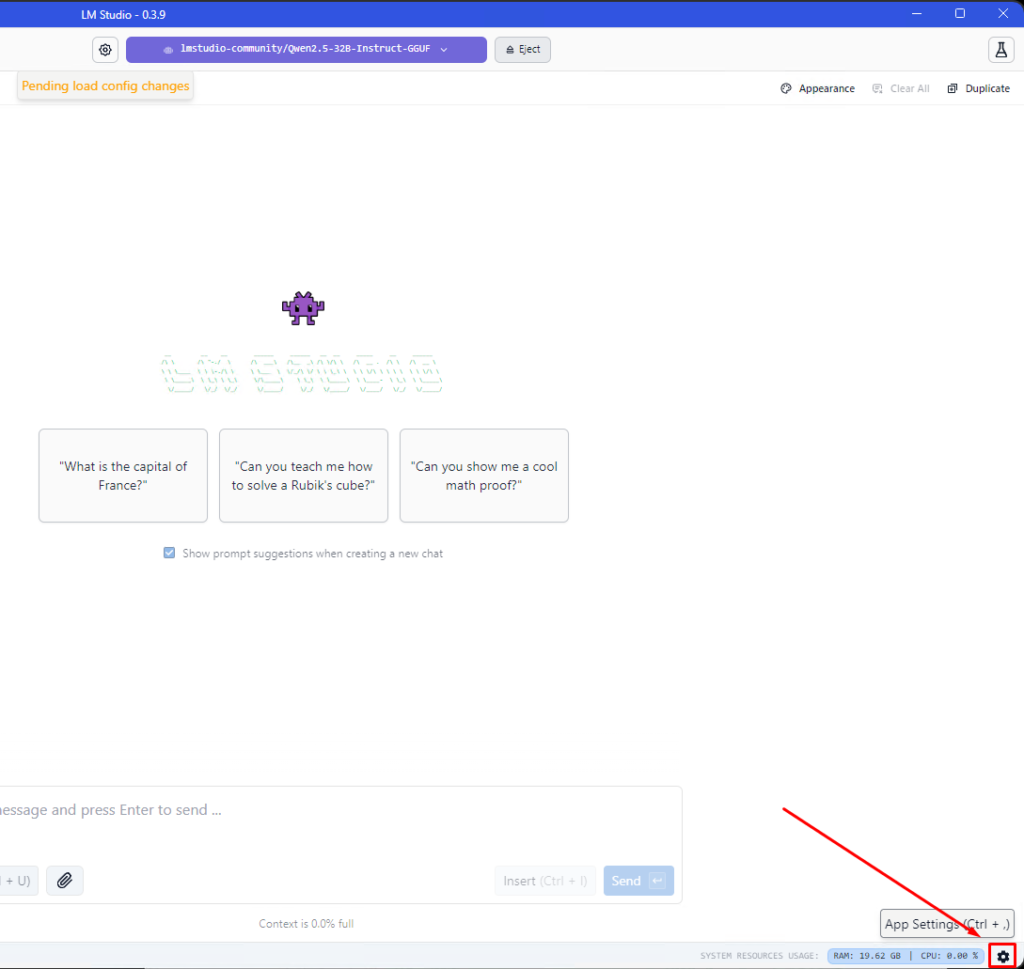
Task: Click the "SYSTEM RESOURCES USAGE:" label
Action: (759, 956)
